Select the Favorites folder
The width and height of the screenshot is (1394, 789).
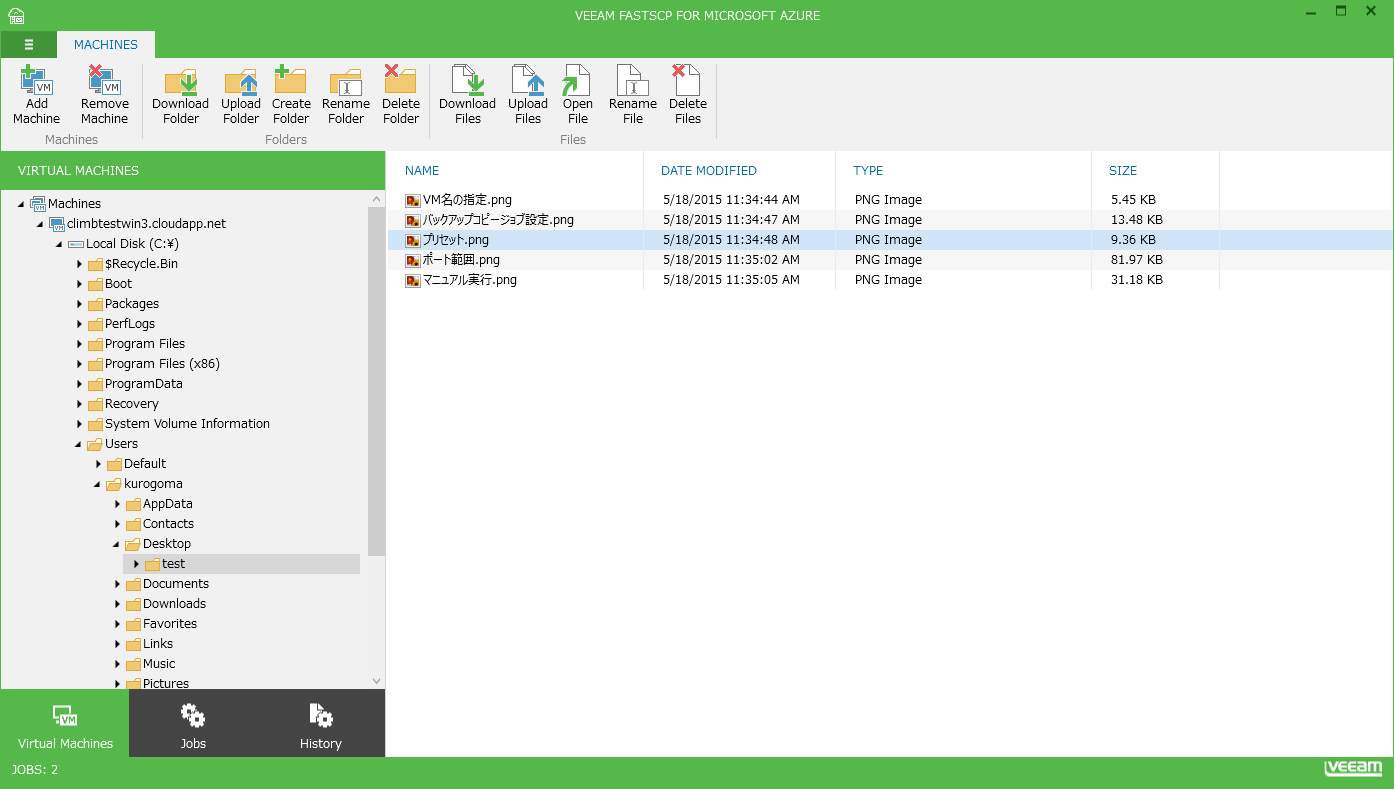pos(170,624)
